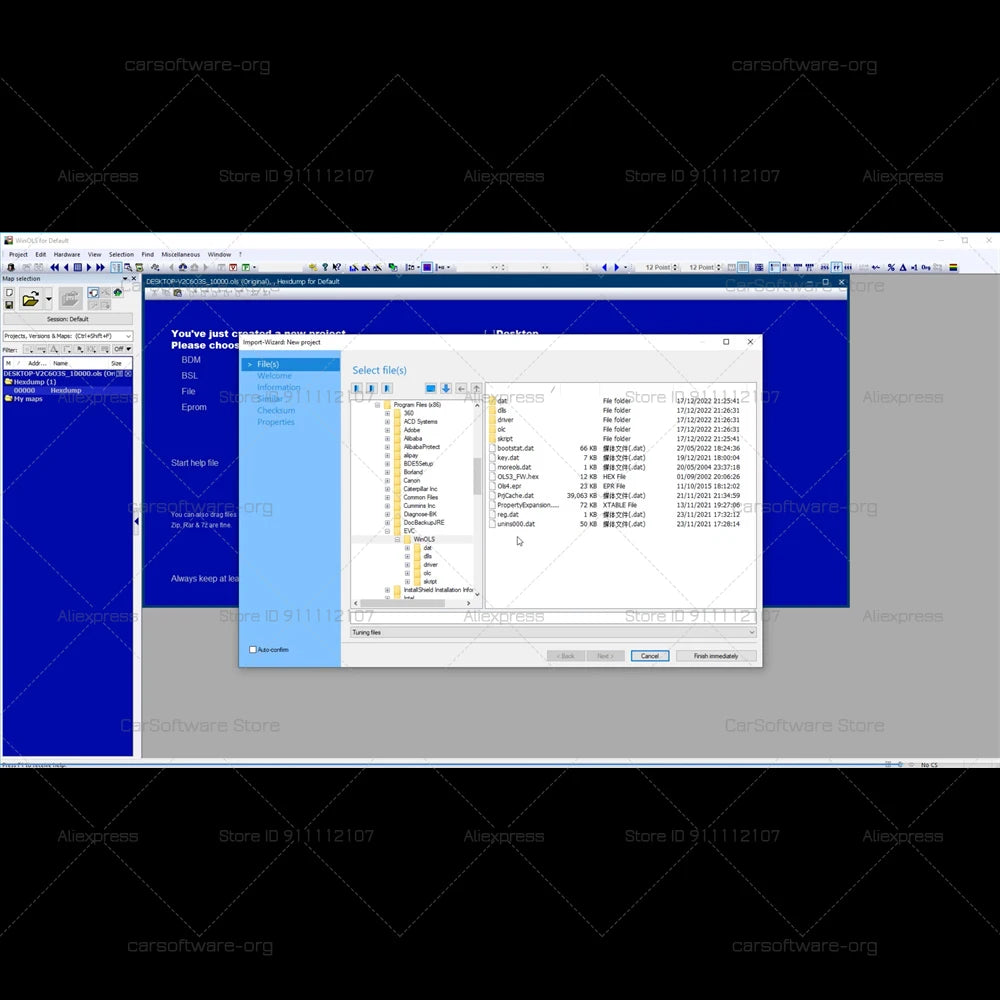
Task: Select the Hexdump entry in map list
Action: tap(65, 390)
